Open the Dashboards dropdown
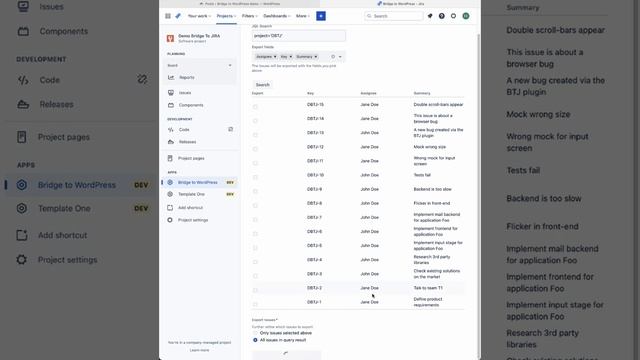This screenshot has width=640, height=360. tap(277, 16)
